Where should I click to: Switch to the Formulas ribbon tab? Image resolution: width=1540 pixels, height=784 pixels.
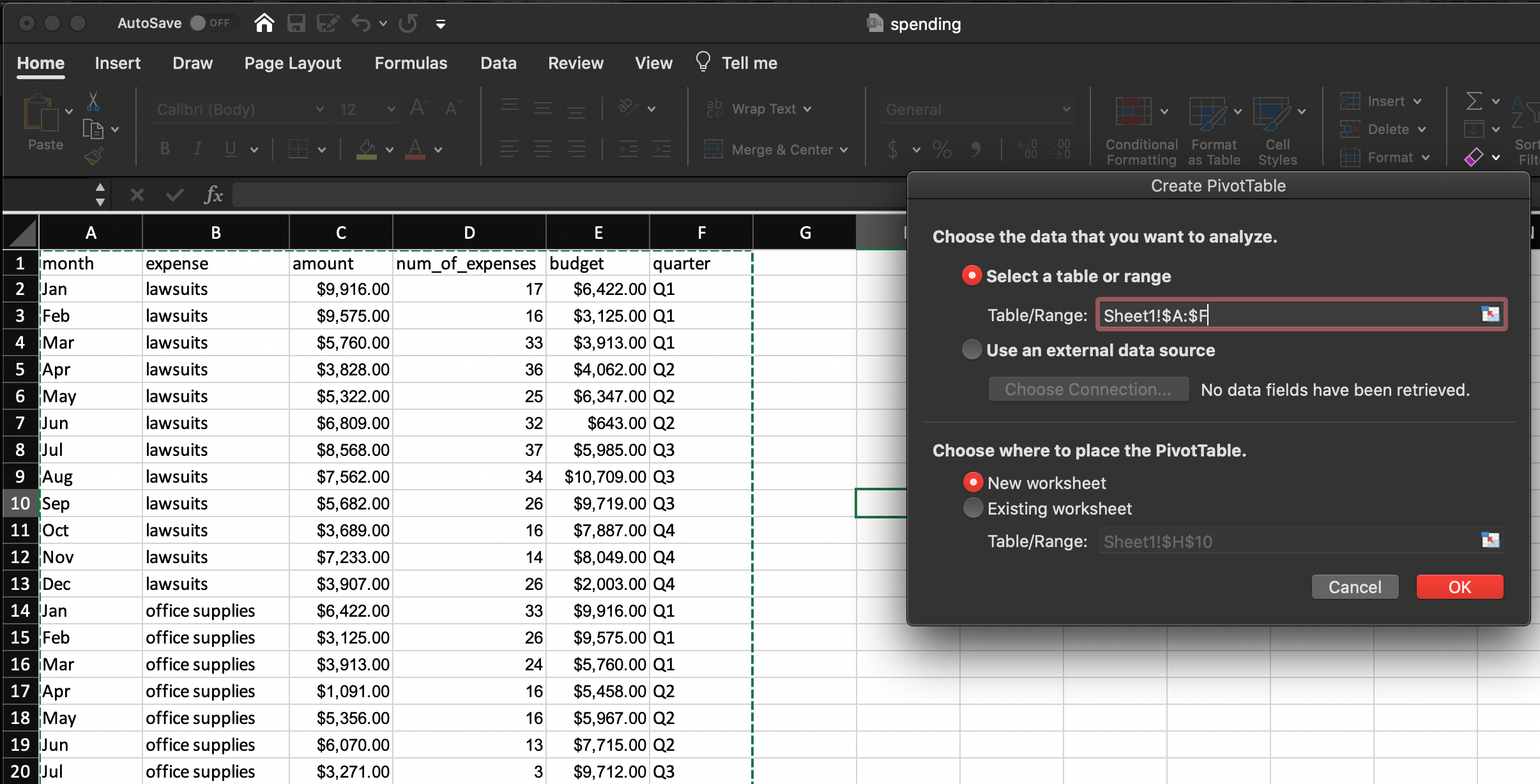tap(411, 63)
